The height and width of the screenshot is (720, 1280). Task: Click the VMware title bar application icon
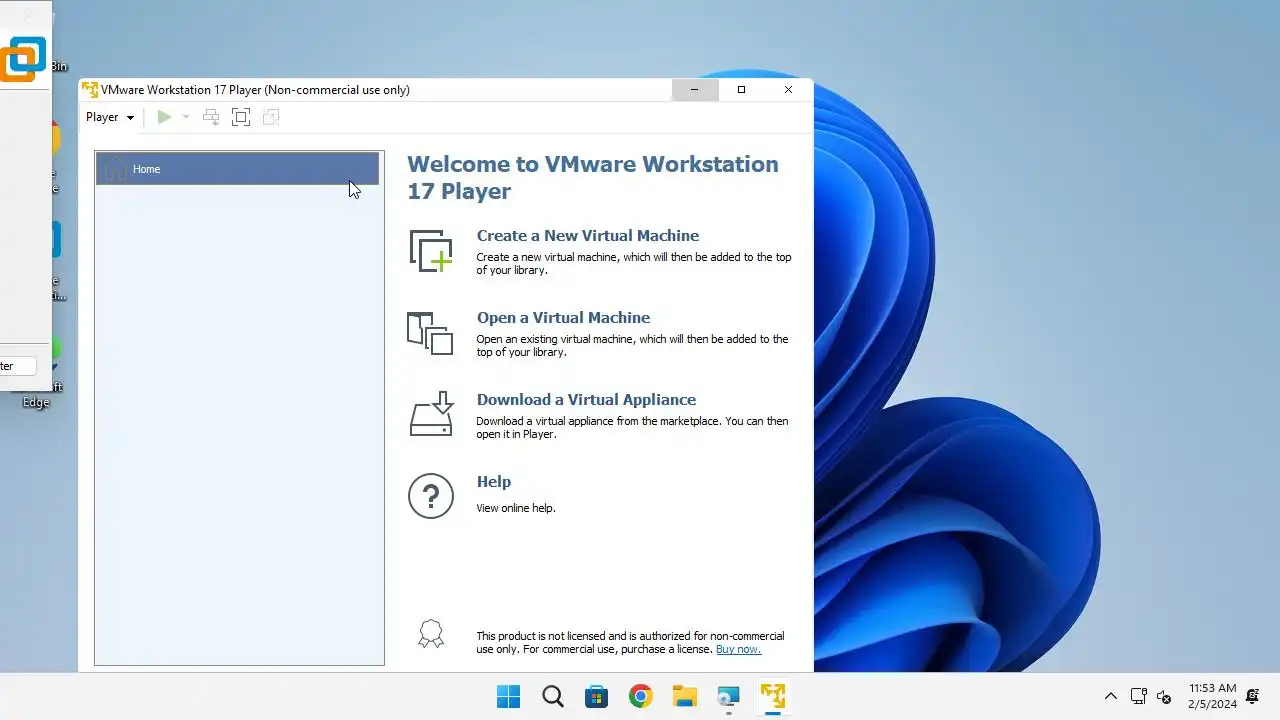click(90, 90)
